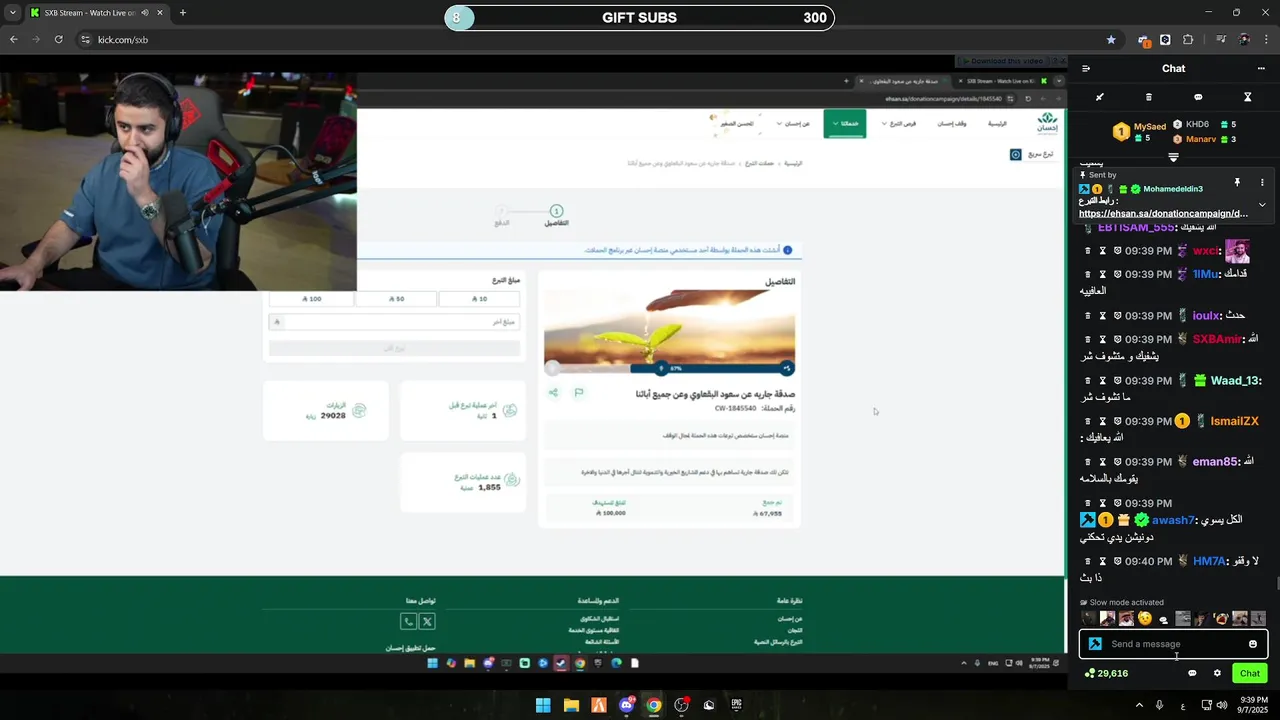Open the volume control in system tray

coord(1222,705)
